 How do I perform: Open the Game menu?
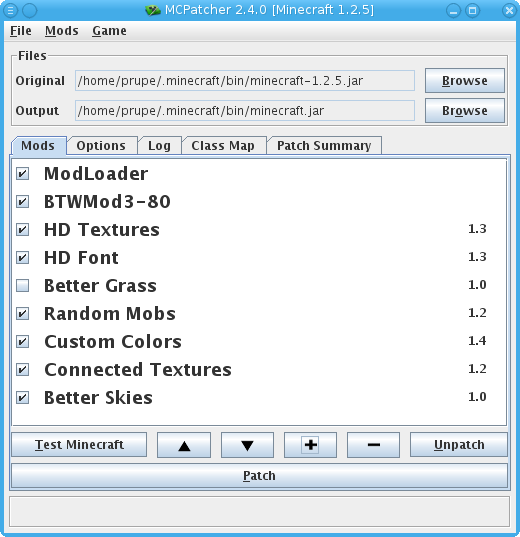(x=109, y=31)
